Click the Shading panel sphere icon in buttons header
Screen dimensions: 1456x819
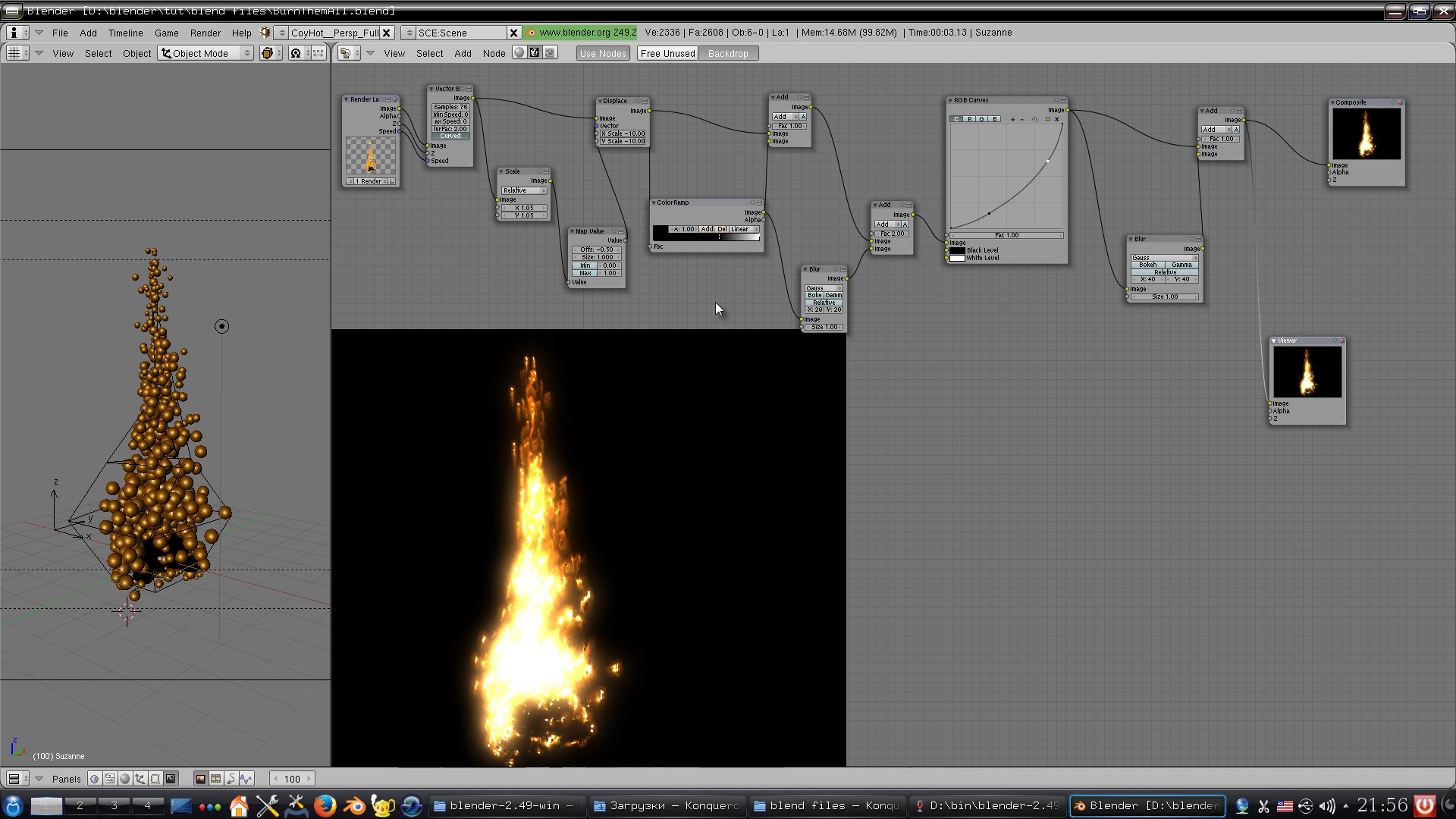pos(125,779)
